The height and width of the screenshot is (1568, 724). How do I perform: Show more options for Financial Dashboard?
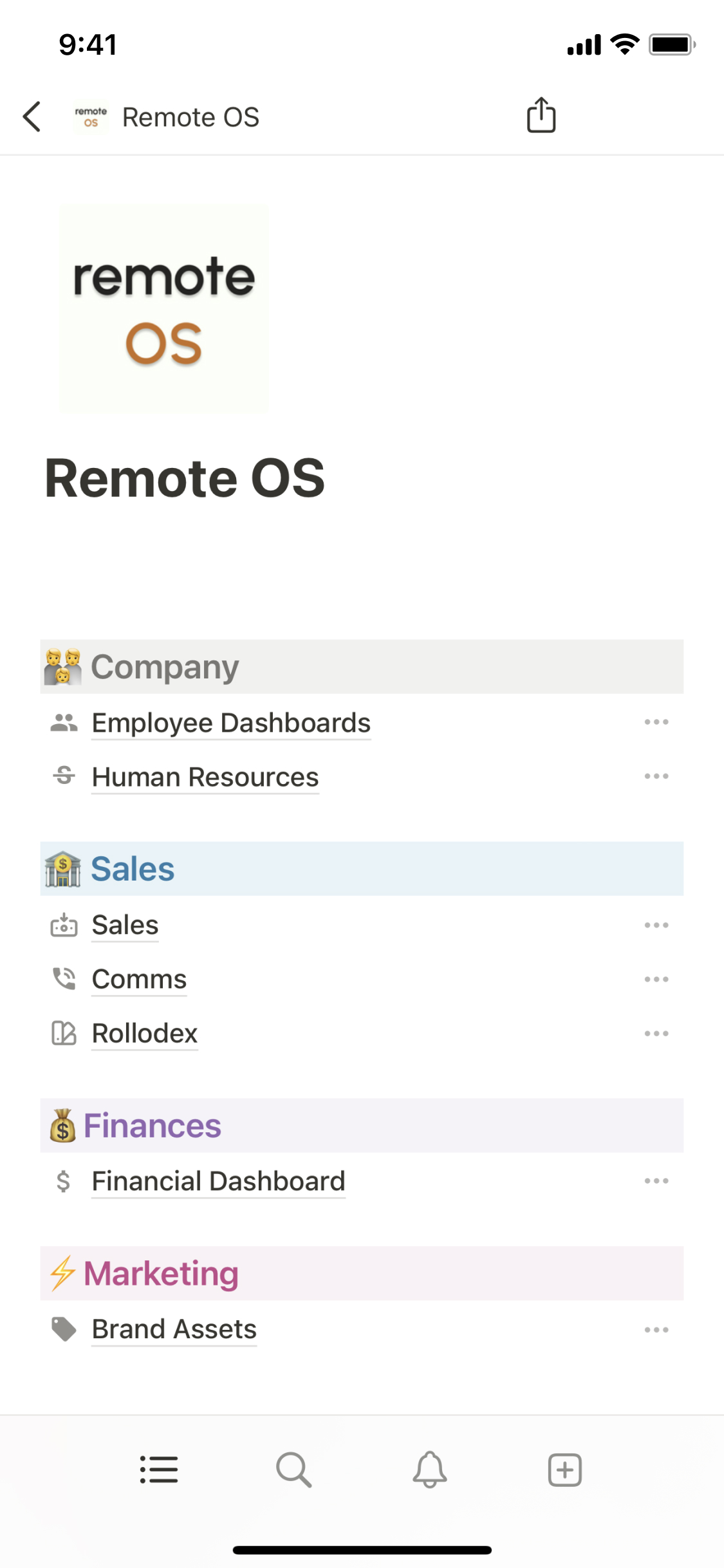point(656,1181)
